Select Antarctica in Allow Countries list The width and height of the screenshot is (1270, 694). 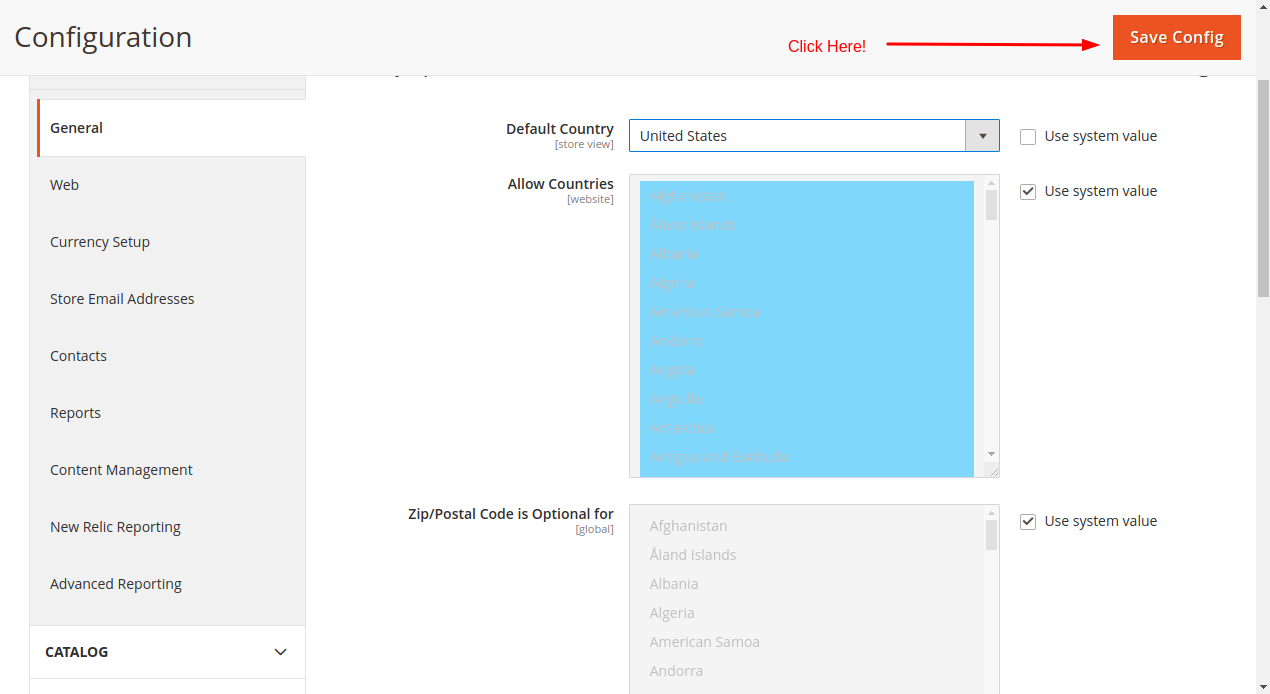point(807,428)
